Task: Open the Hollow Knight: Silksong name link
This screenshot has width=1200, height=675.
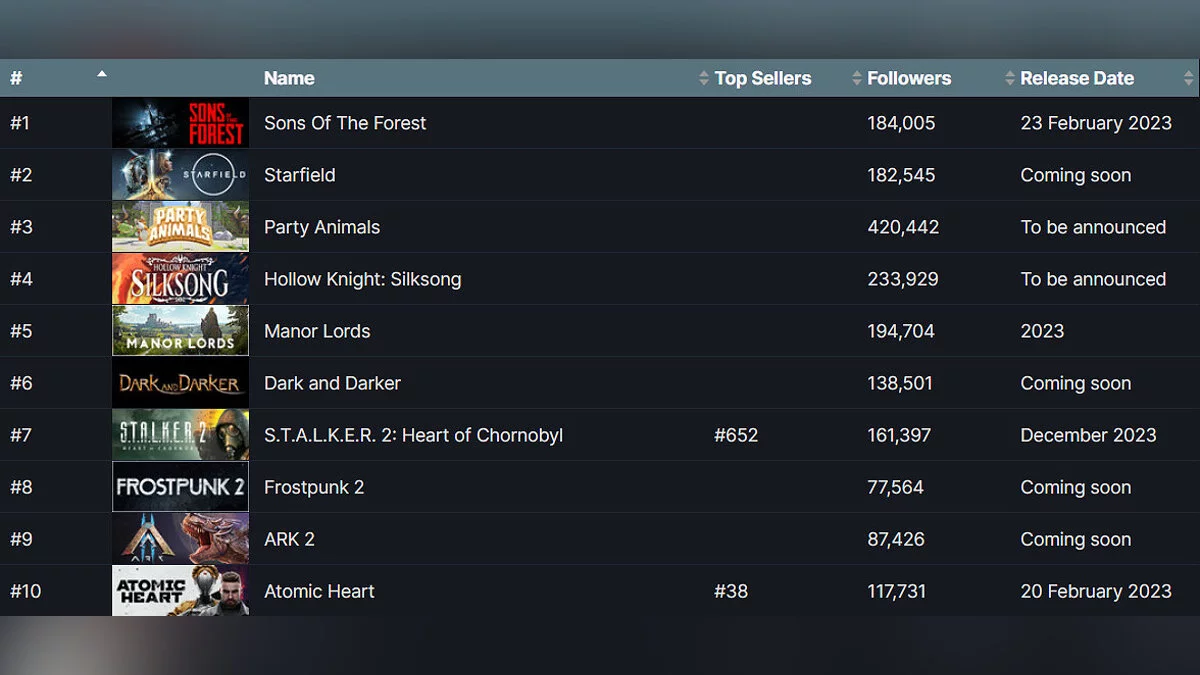Action: click(x=362, y=279)
